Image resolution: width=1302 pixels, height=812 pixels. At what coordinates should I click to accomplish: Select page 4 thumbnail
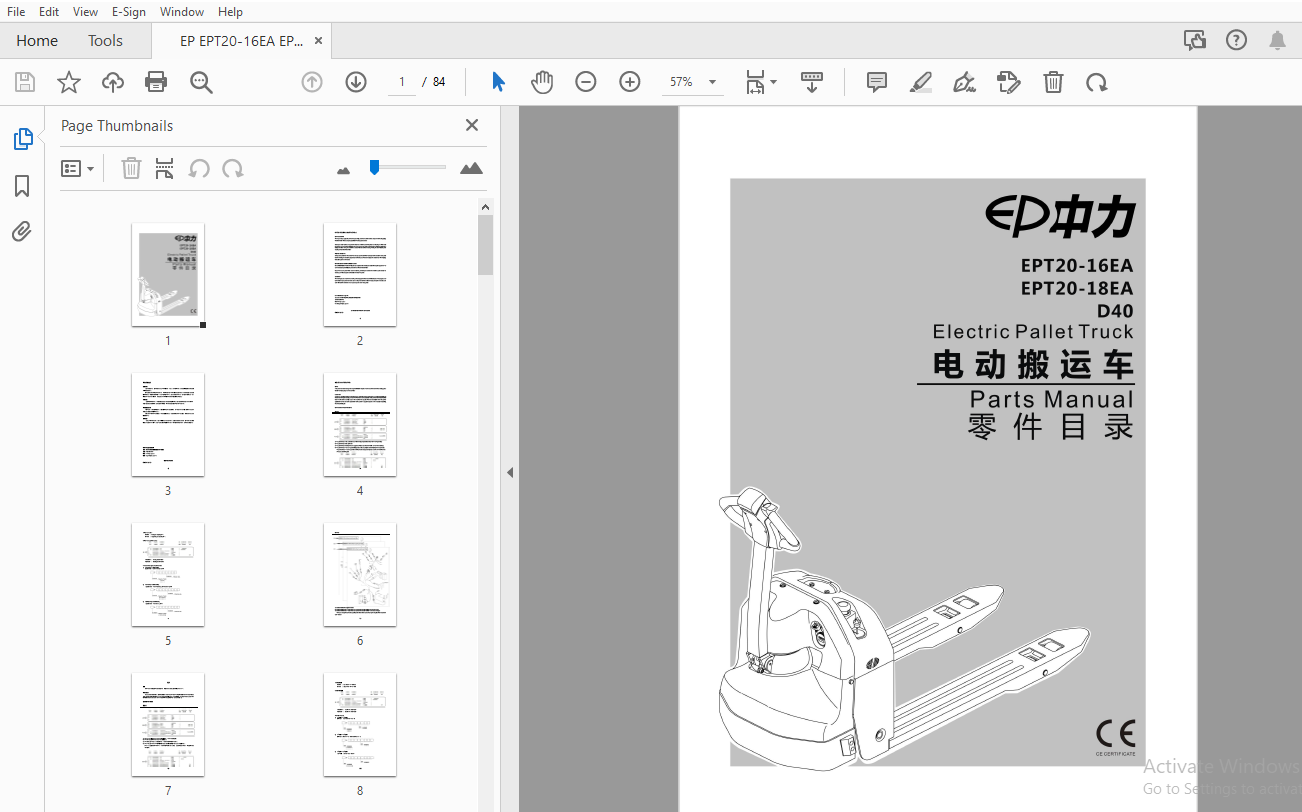(x=360, y=425)
